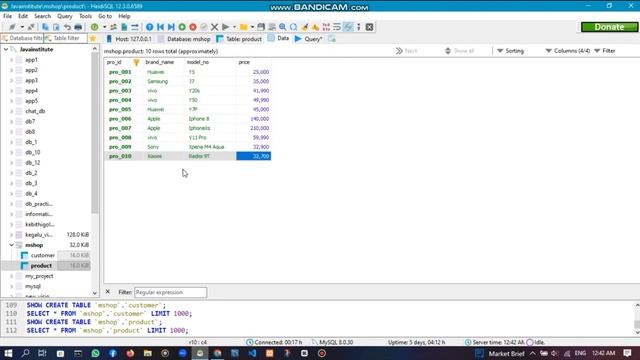
Task: Insert a new row with the green plus icon
Action: [x=182, y=27]
